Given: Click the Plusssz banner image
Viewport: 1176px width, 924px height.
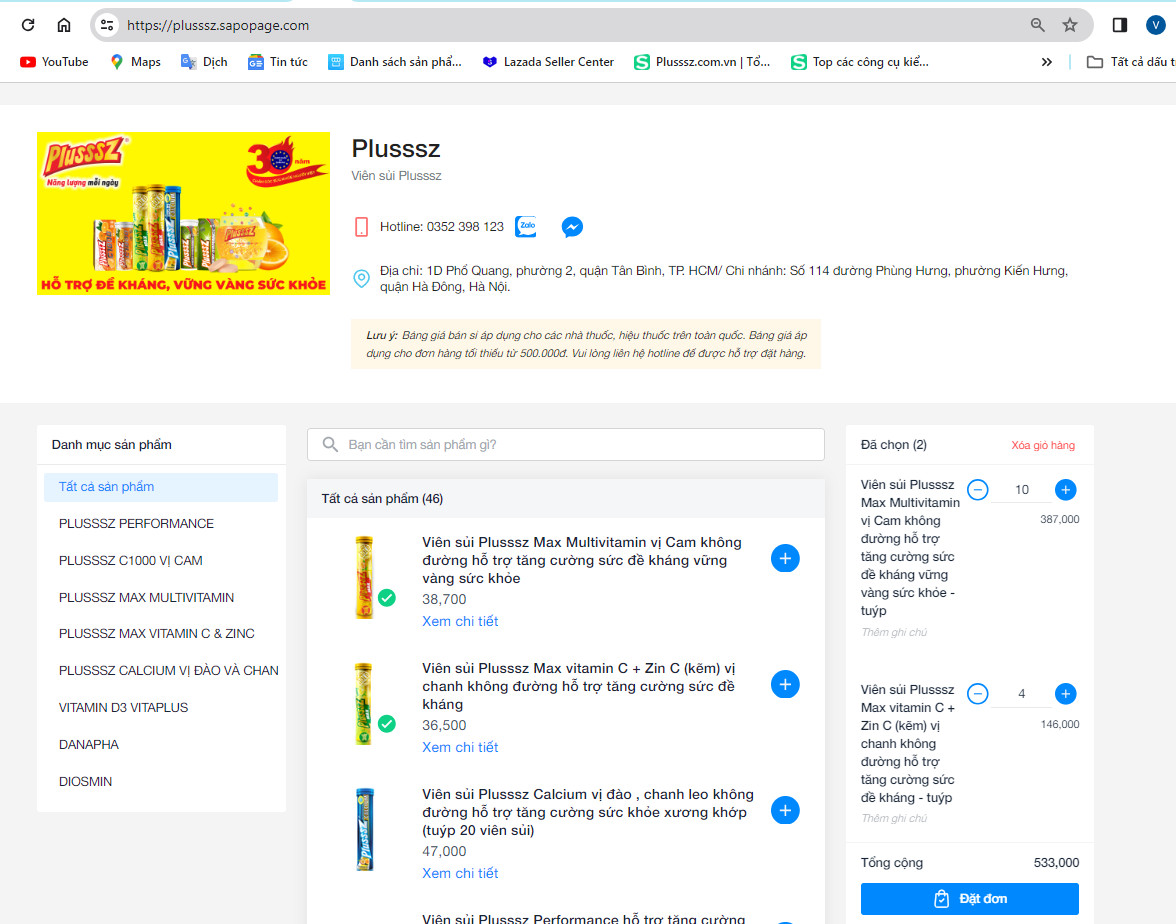Looking at the screenshot, I should point(183,213).
